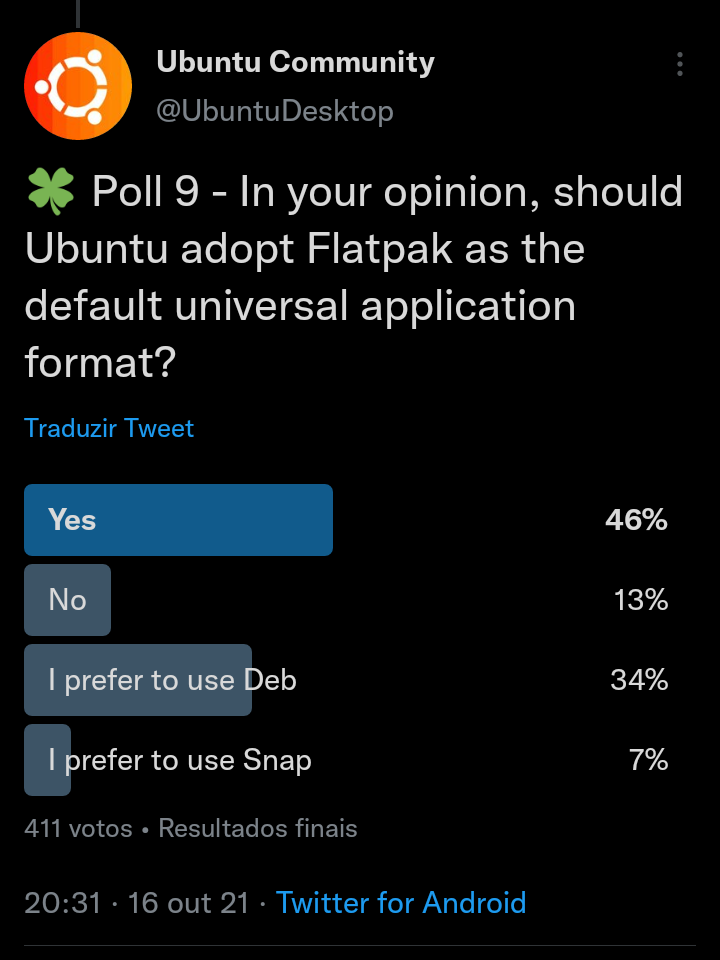Open the Twitter for Android source link

click(x=401, y=903)
